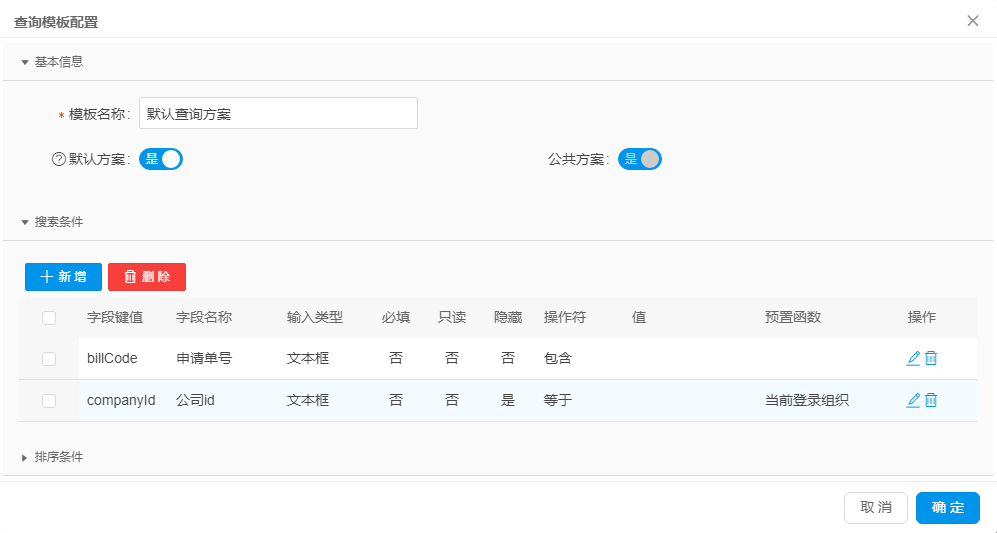Click the trash icon for companyId row
Image resolution: width=997 pixels, height=533 pixels.
tap(931, 400)
